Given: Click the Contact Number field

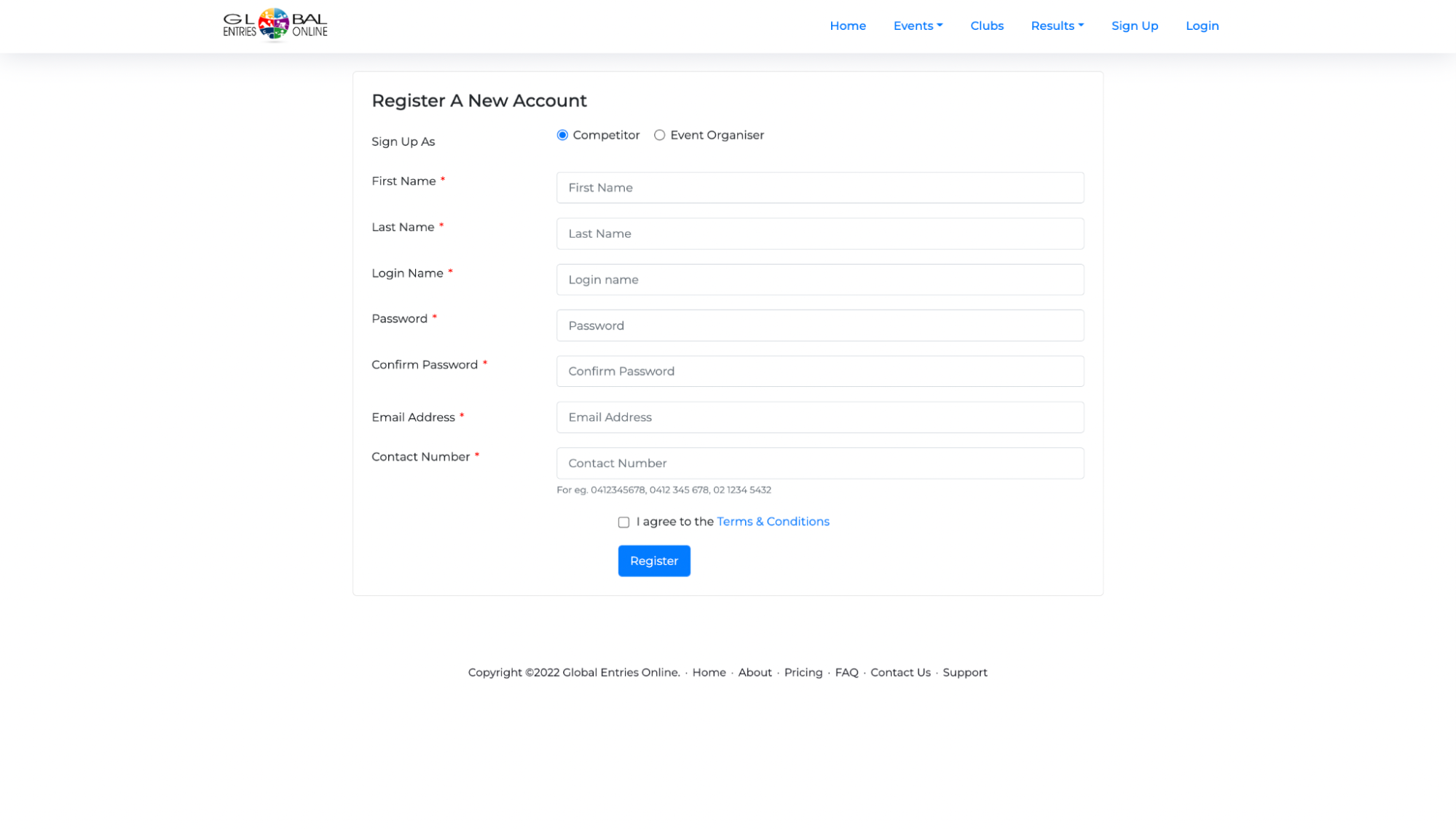Looking at the screenshot, I should (x=820, y=463).
